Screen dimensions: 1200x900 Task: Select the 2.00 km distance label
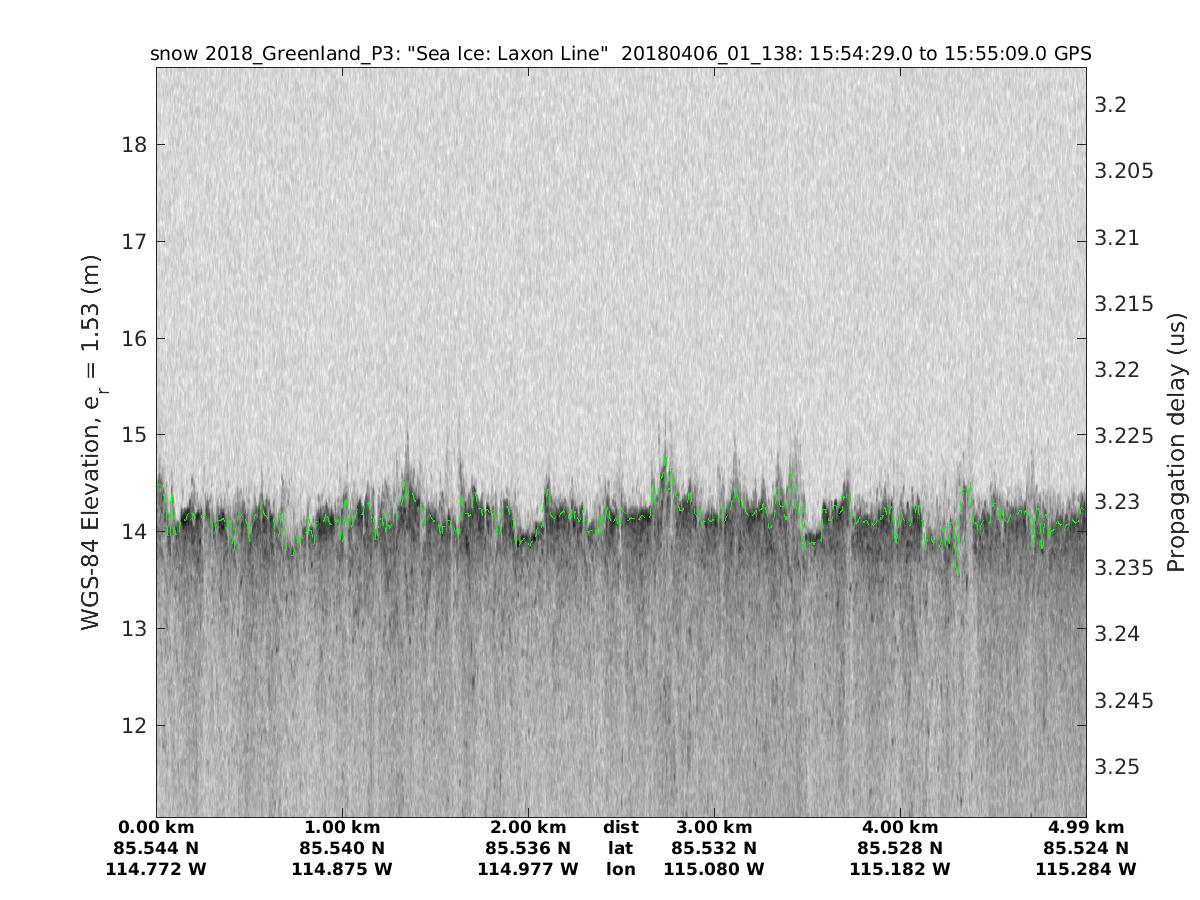click(x=528, y=828)
